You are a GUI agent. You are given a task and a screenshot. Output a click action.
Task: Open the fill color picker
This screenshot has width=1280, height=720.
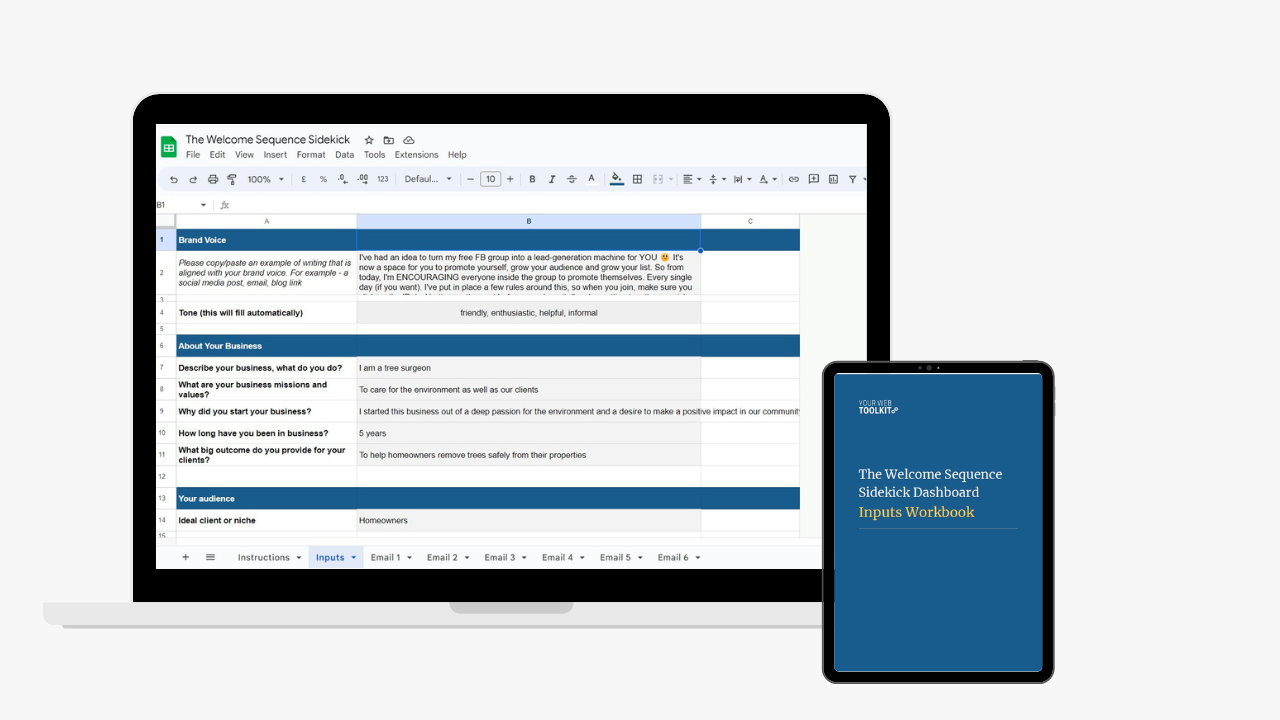coord(617,180)
